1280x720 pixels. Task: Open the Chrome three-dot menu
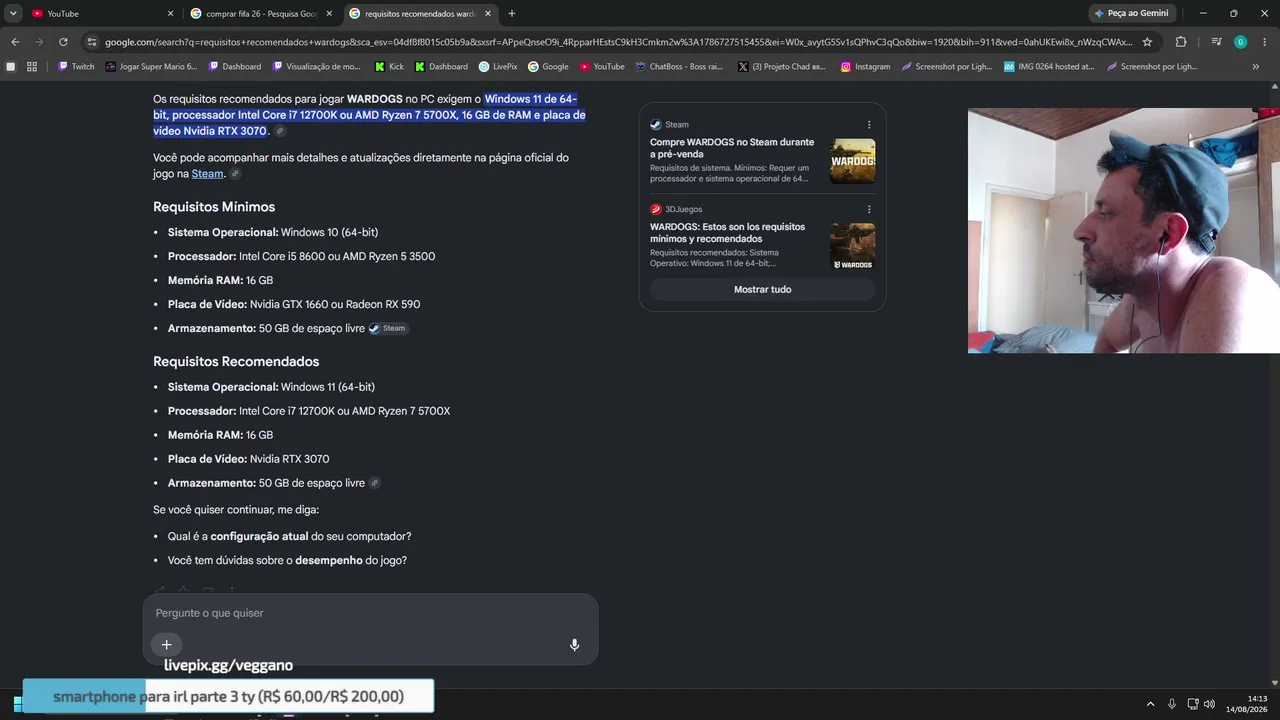click(1264, 42)
